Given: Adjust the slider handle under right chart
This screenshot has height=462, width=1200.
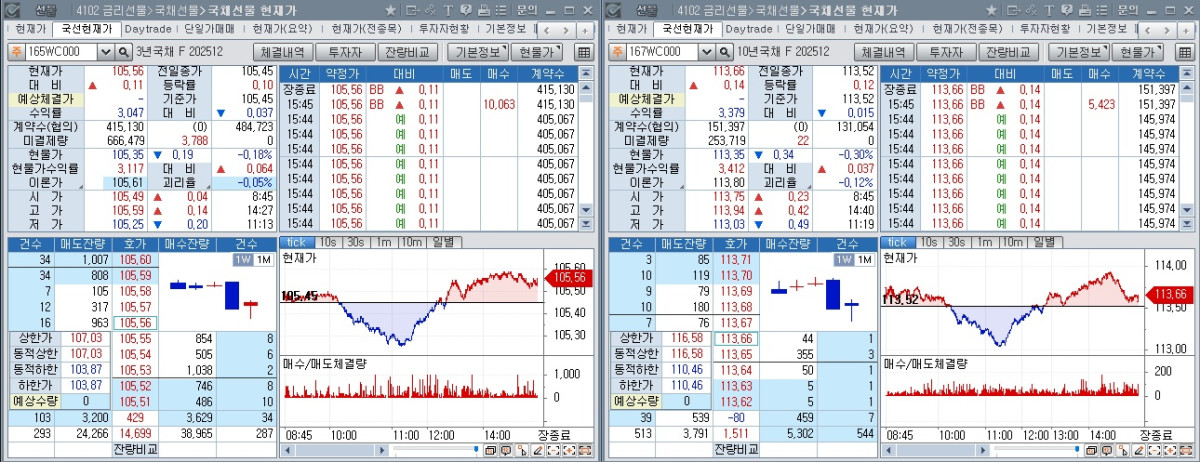Looking at the screenshot, I should tap(1076, 449).
